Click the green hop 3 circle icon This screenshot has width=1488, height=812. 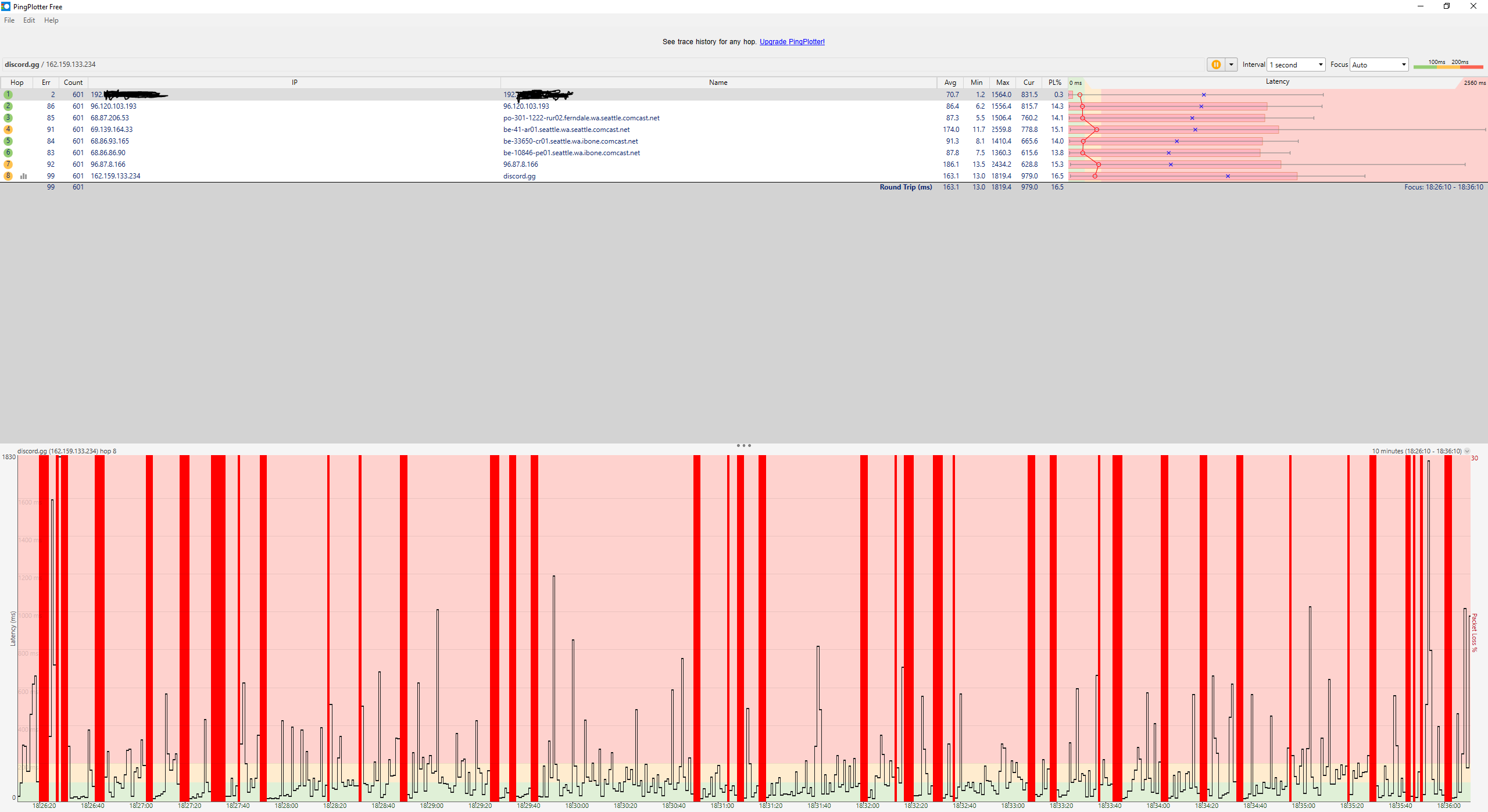pyautogui.click(x=8, y=117)
